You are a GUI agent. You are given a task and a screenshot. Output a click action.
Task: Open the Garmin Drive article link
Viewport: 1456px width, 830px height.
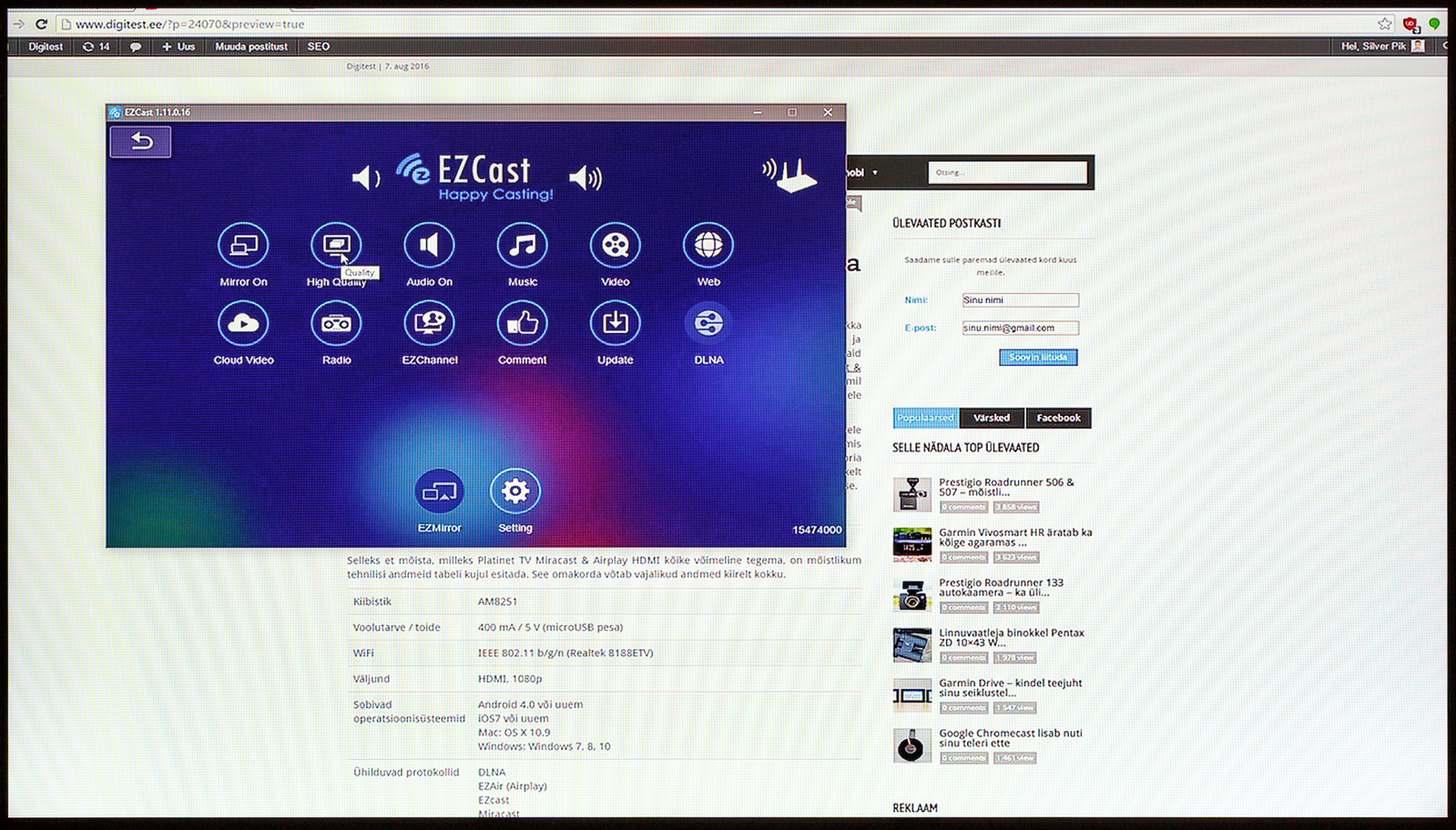(x=1011, y=687)
